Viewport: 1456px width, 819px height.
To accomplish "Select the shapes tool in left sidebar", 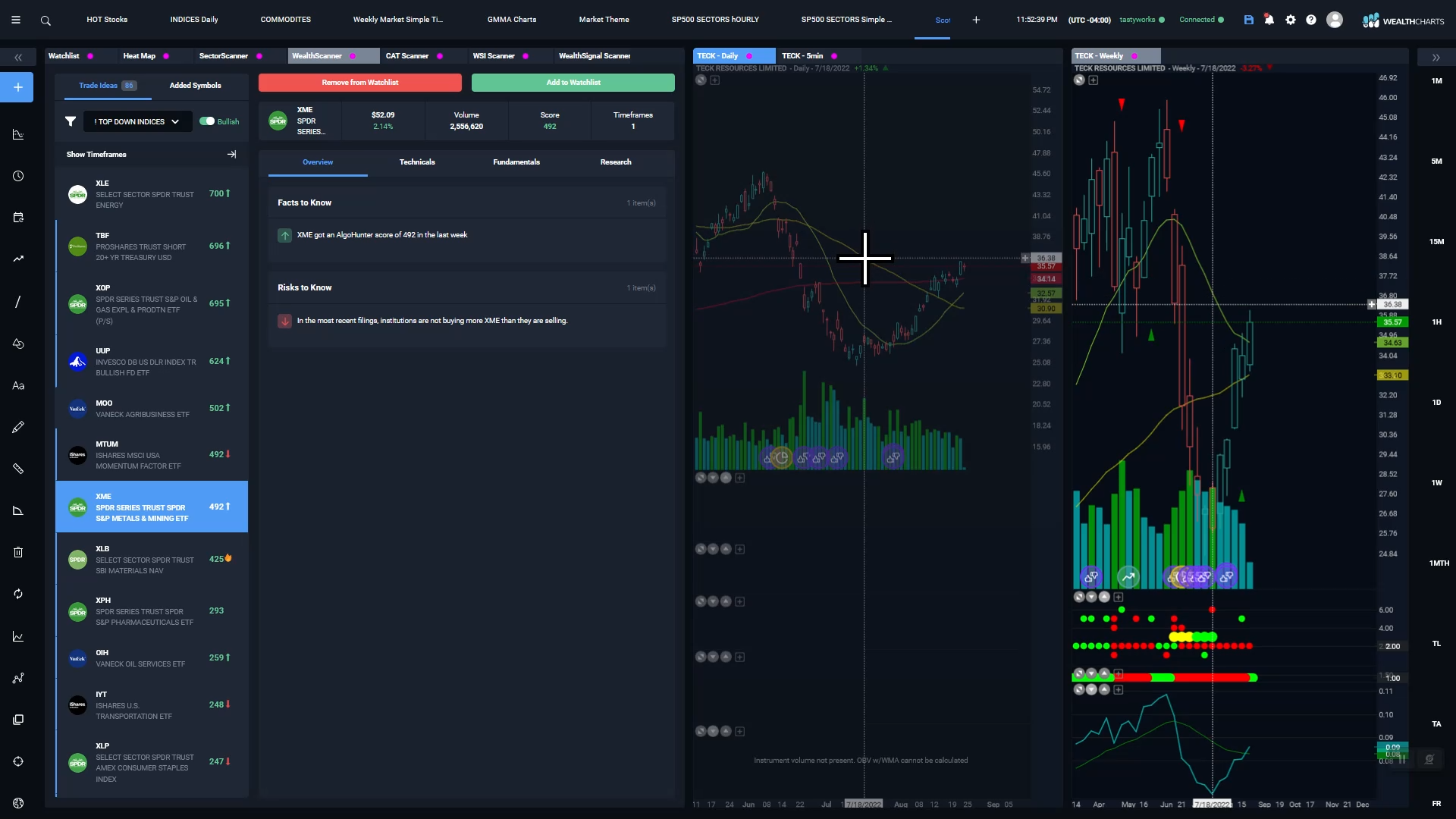I will coord(18,344).
